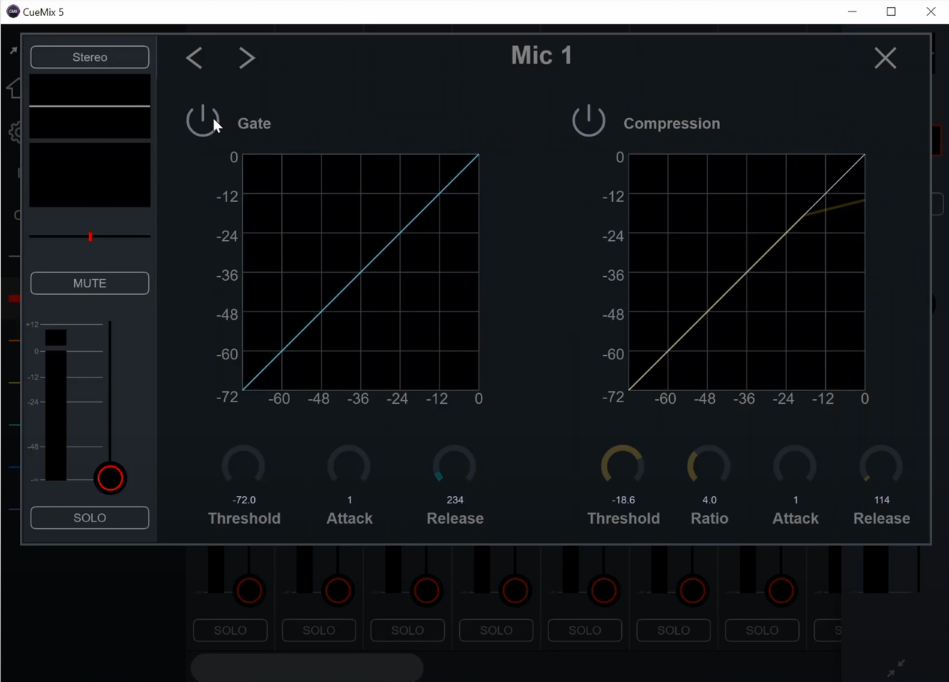This screenshot has width=949, height=682.
Task: Close the Mic 1 dynamics panel
Action: point(885,58)
